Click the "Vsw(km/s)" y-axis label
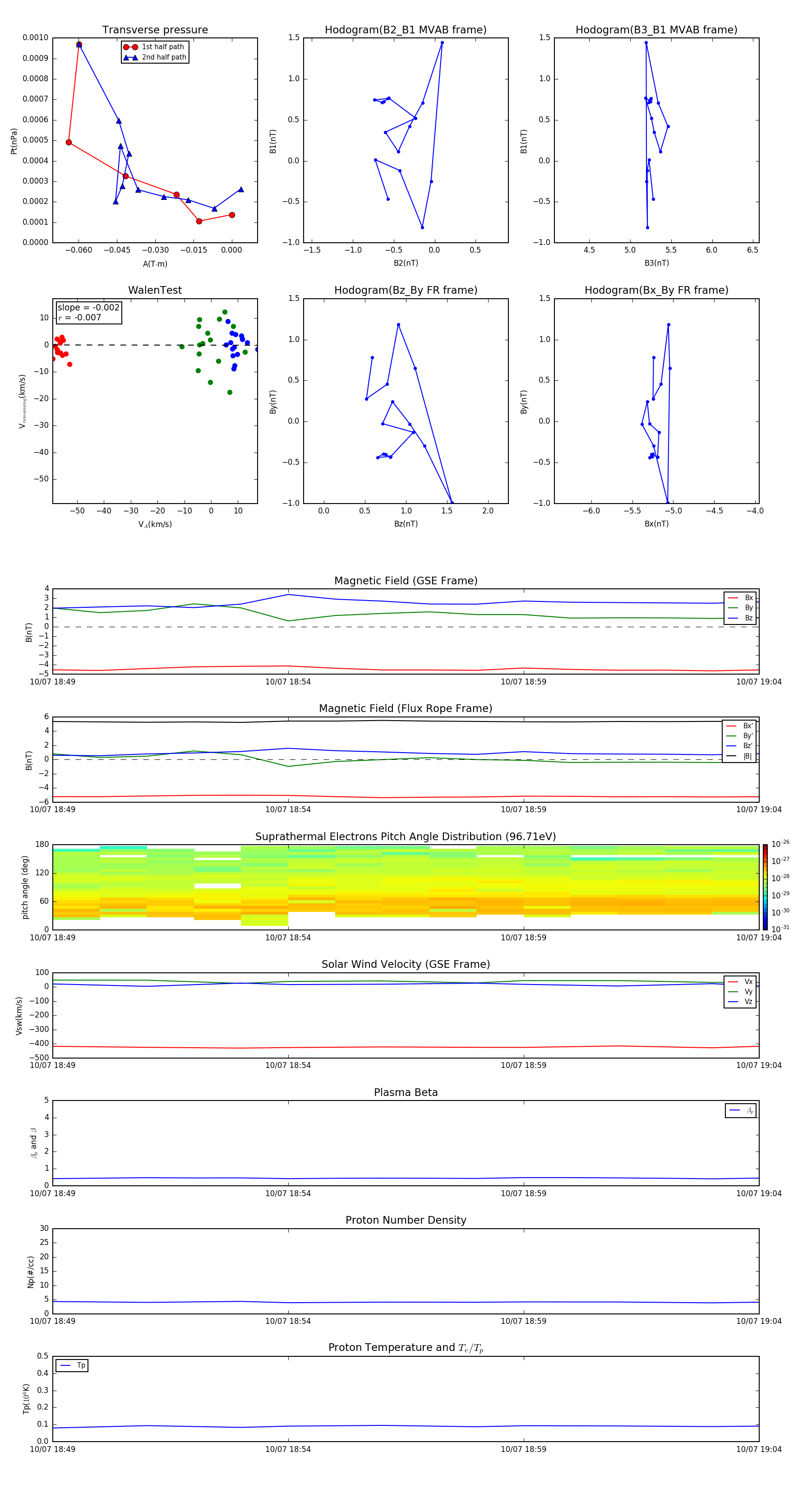 [x=18, y=1015]
